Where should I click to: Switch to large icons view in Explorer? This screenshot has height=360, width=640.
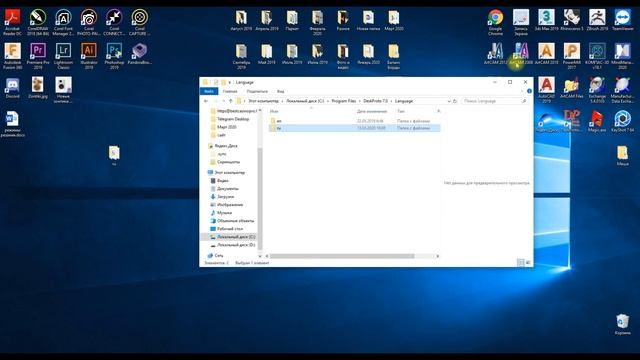pyautogui.click(x=528, y=262)
